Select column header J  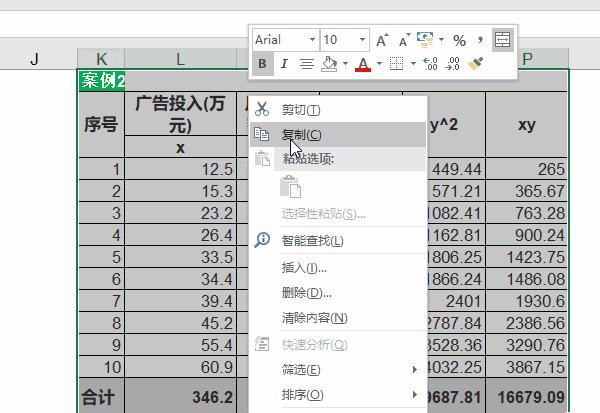tap(34, 59)
